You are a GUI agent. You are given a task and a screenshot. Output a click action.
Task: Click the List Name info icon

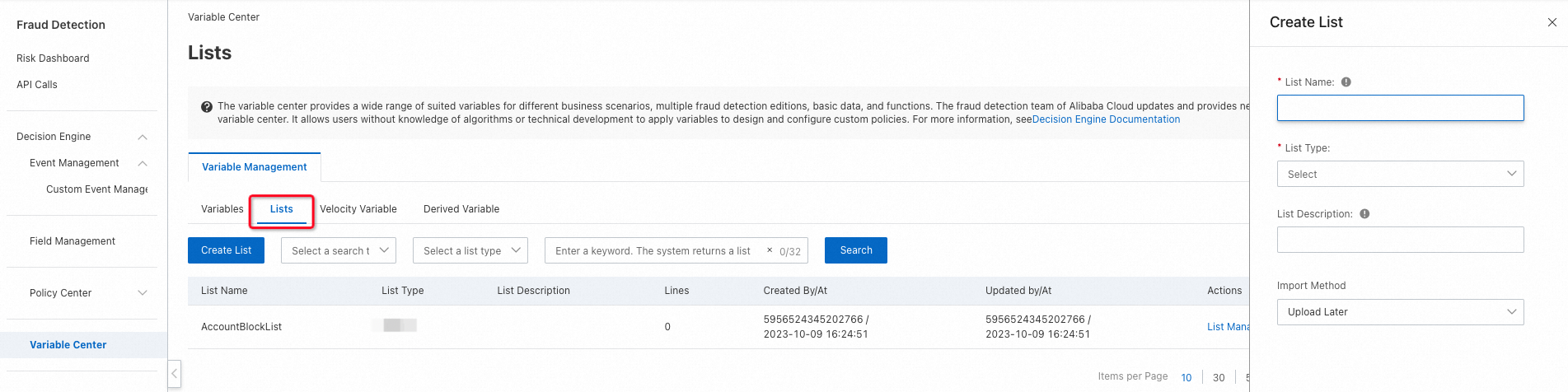point(1346,82)
